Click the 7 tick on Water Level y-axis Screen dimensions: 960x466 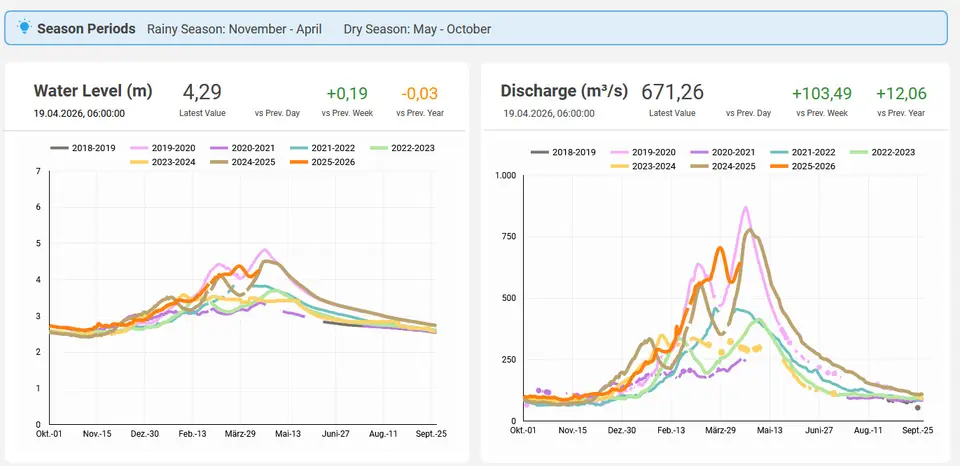coord(38,171)
